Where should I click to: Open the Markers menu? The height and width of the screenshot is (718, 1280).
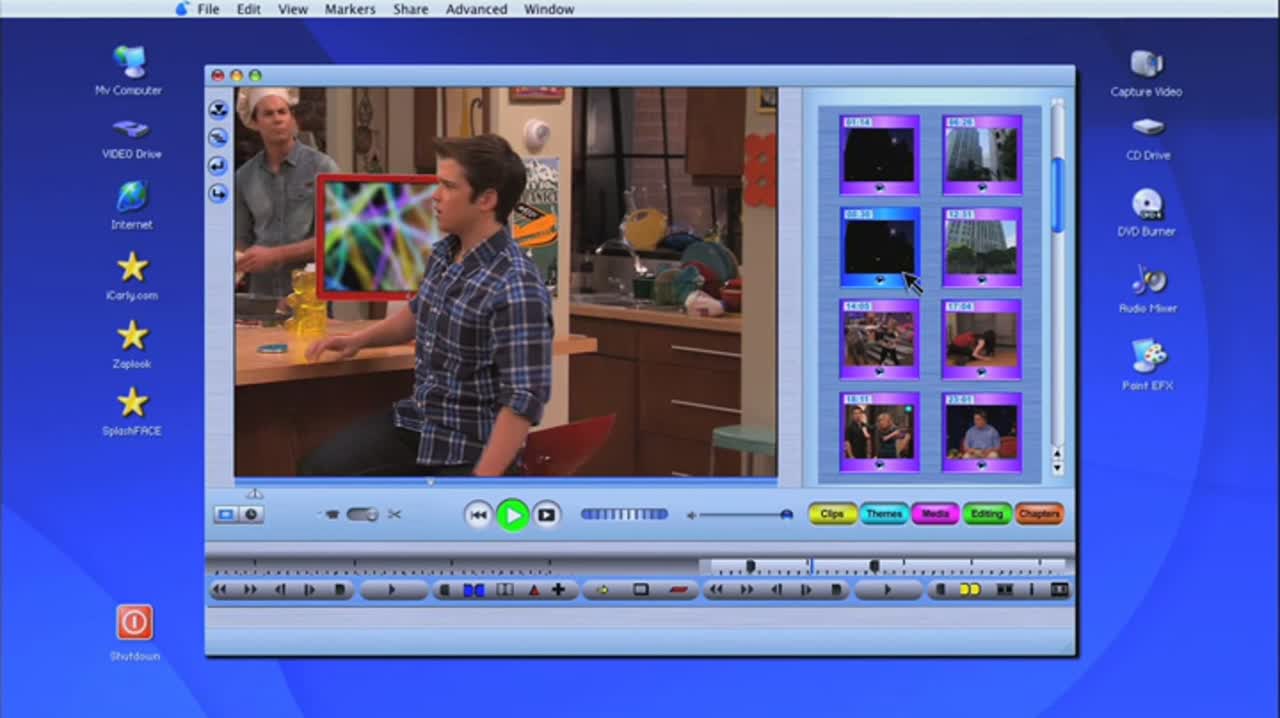tap(350, 9)
